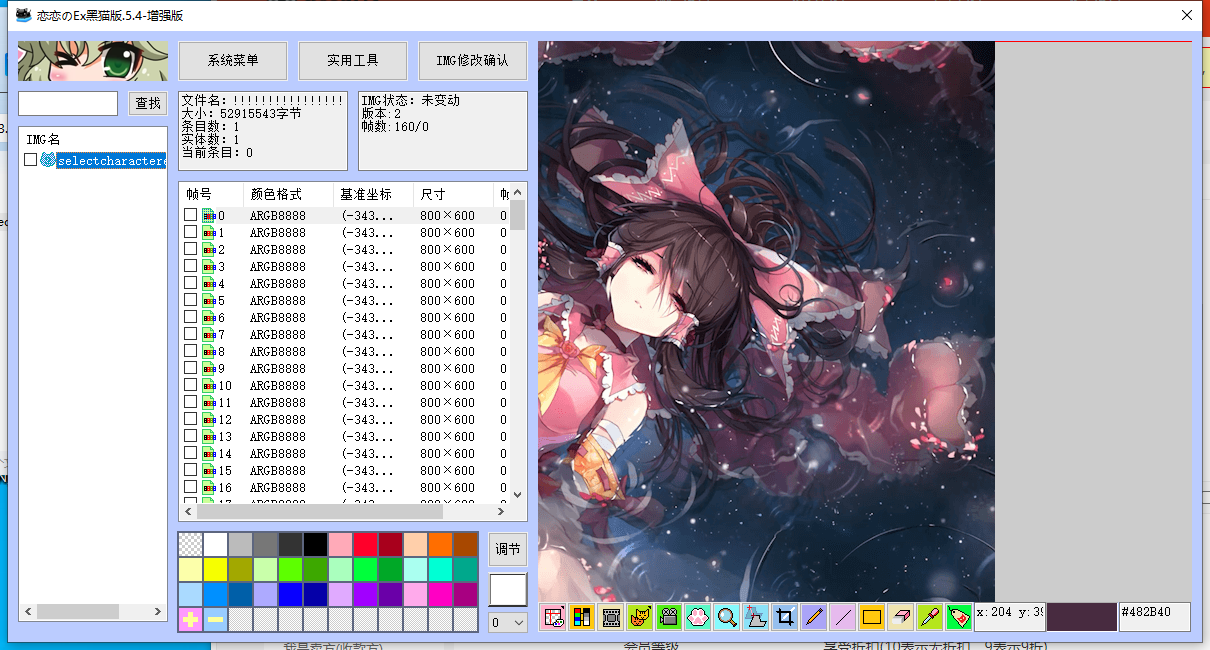Open the 实用工具 menu
The height and width of the screenshot is (650, 1210).
click(352, 60)
